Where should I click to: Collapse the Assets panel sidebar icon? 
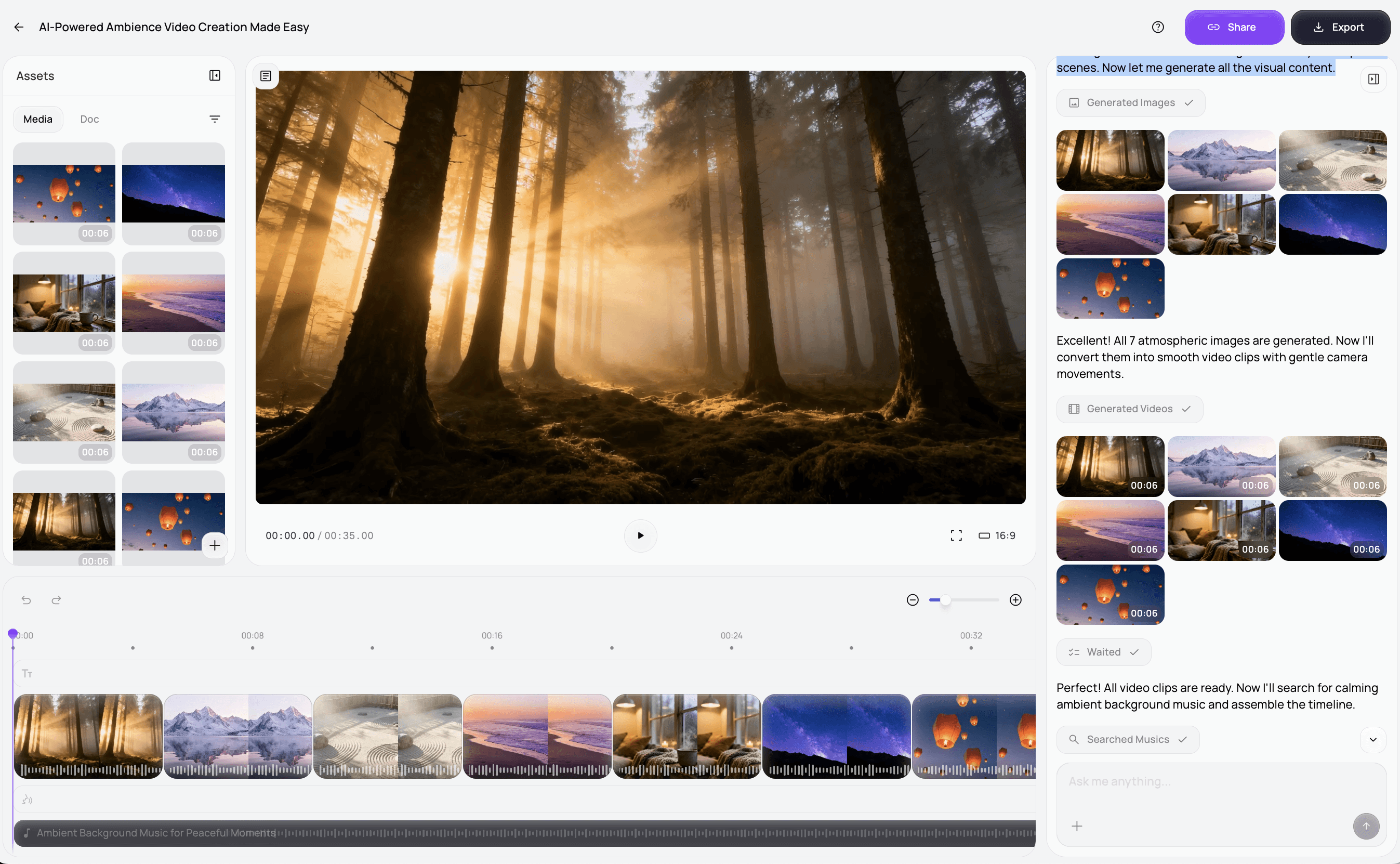(215, 75)
